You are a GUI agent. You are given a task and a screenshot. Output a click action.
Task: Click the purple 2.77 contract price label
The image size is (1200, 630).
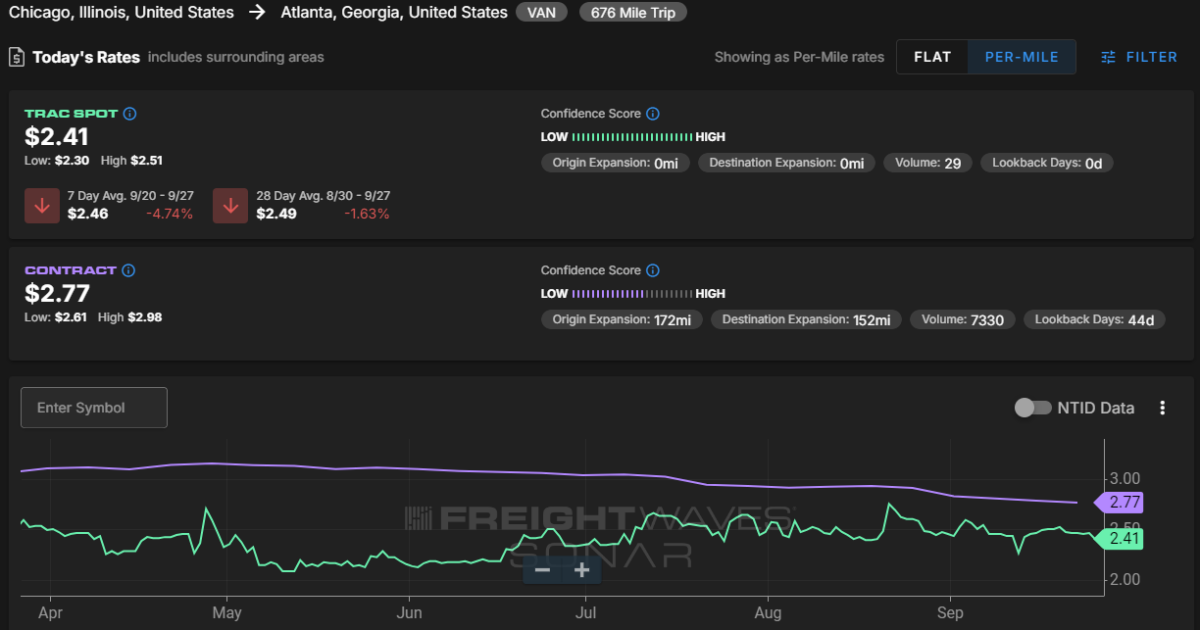point(1119,502)
